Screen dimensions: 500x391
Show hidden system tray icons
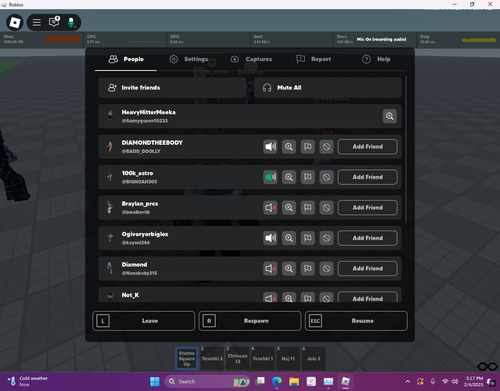(x=408, y=381)
